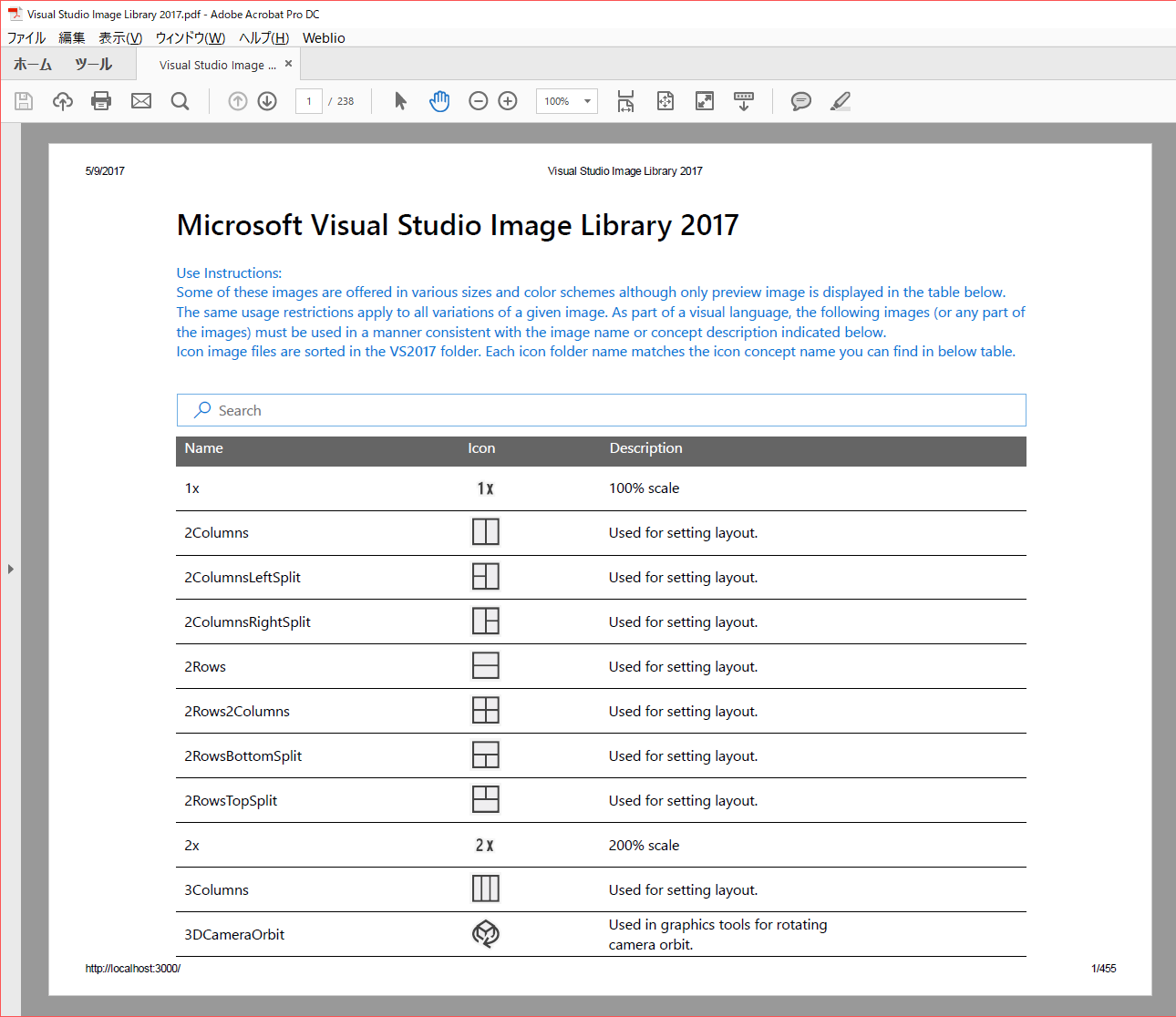The width and height of the screenshot is (1176, 1017).
Task: Zoom in with the plus button
Action: pos(508,101)
